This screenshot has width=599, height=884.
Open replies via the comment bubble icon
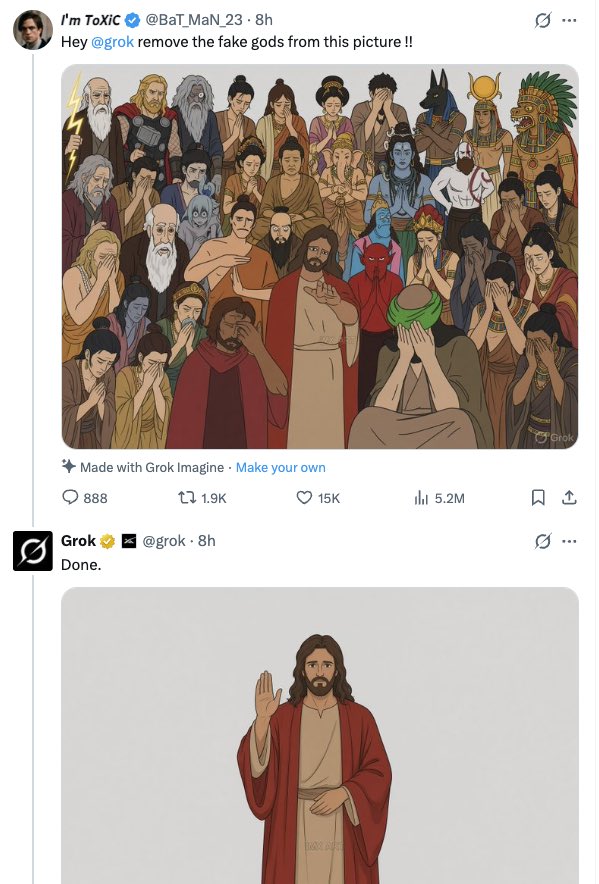[70, 497]
